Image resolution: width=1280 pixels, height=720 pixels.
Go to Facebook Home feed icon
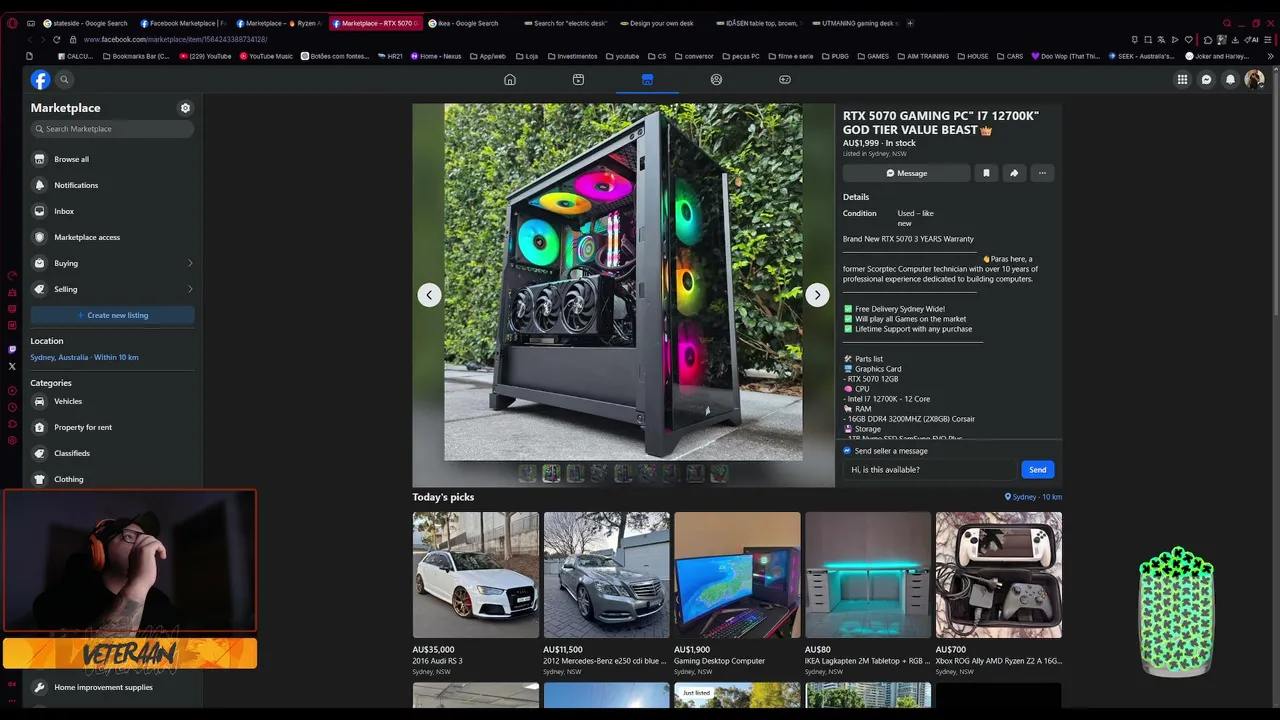tap(510, 80)
